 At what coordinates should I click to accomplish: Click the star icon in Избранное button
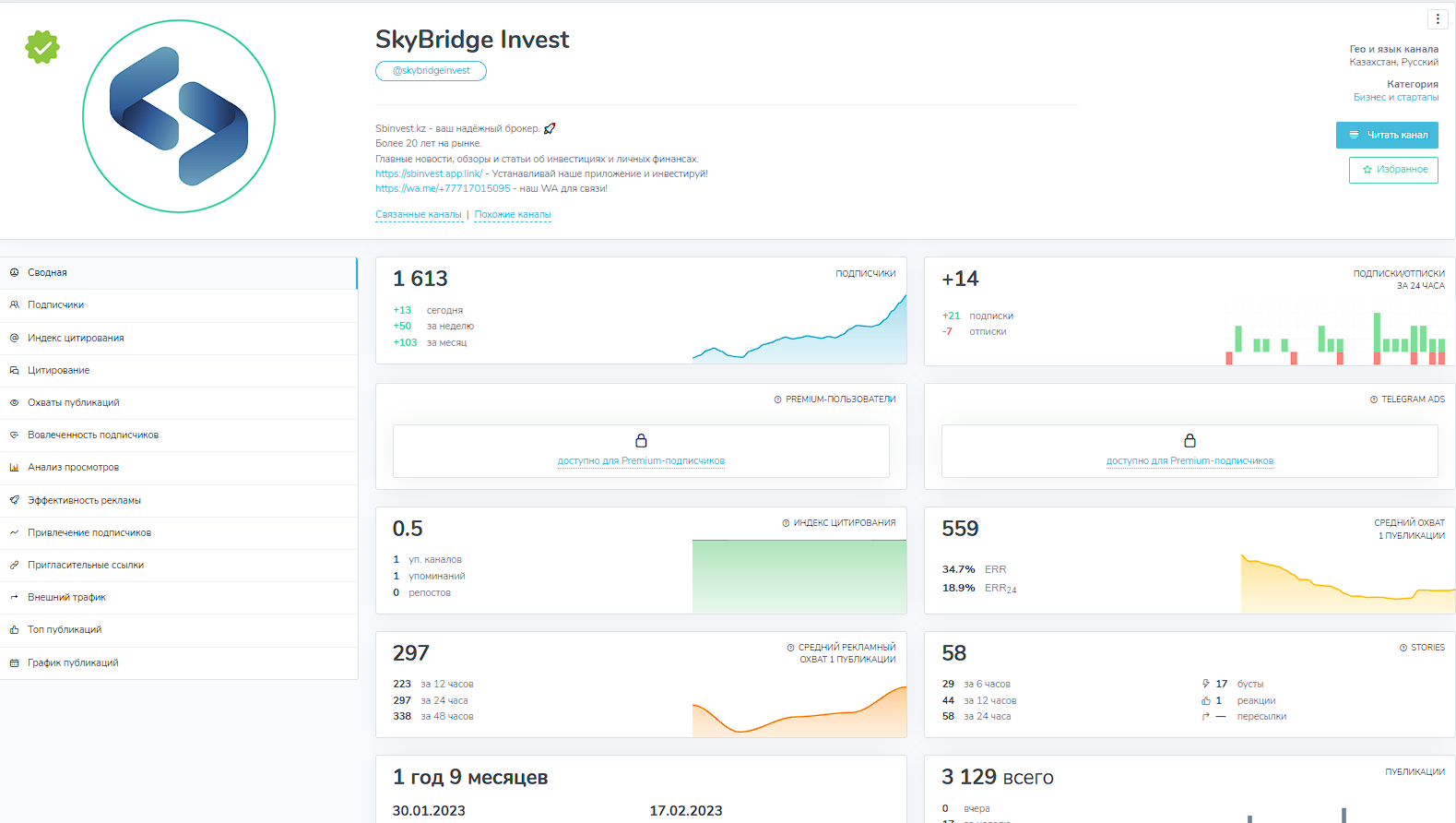click(1367, 170)
